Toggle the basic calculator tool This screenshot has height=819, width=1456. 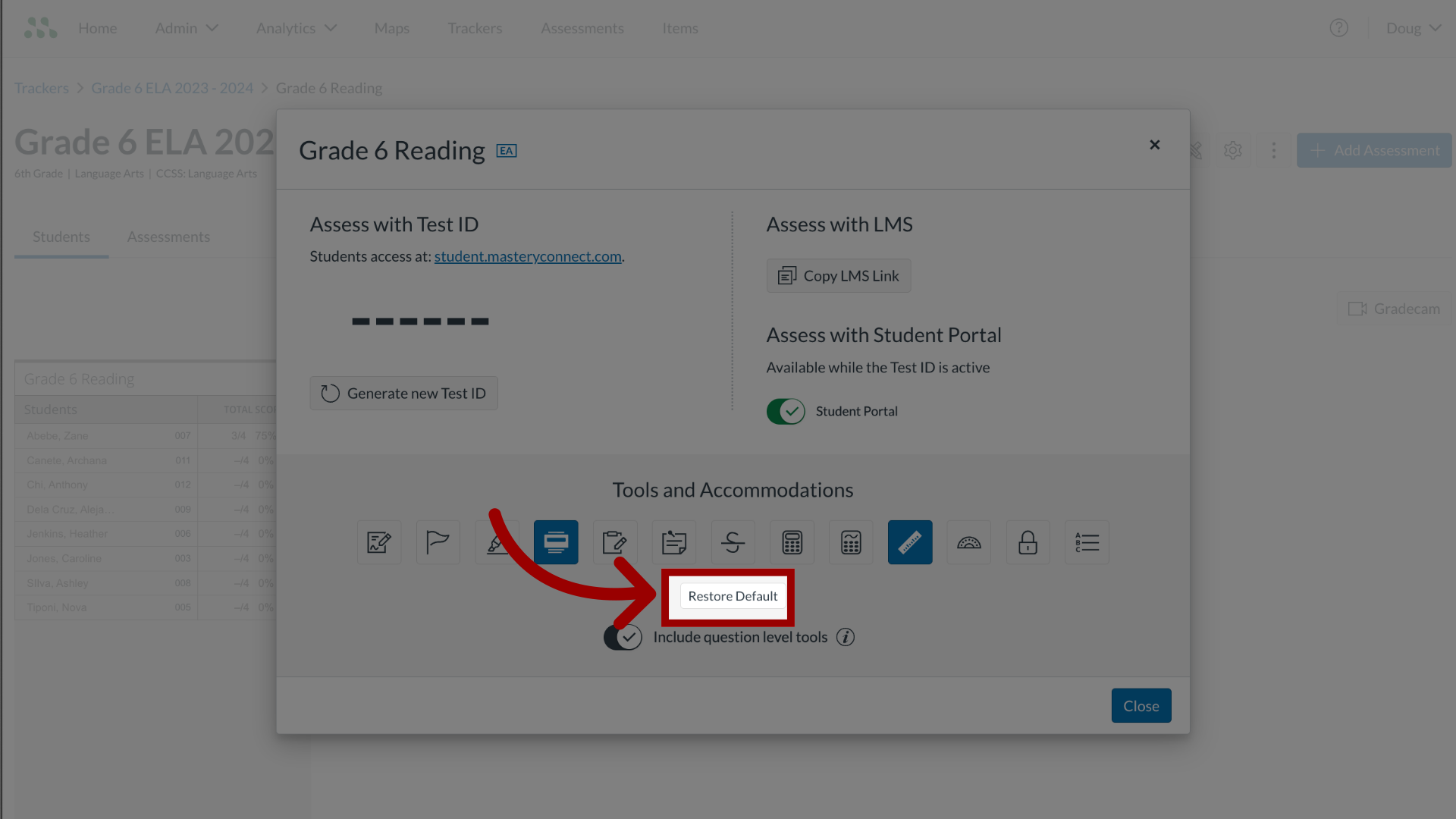[x=792, y=542]
